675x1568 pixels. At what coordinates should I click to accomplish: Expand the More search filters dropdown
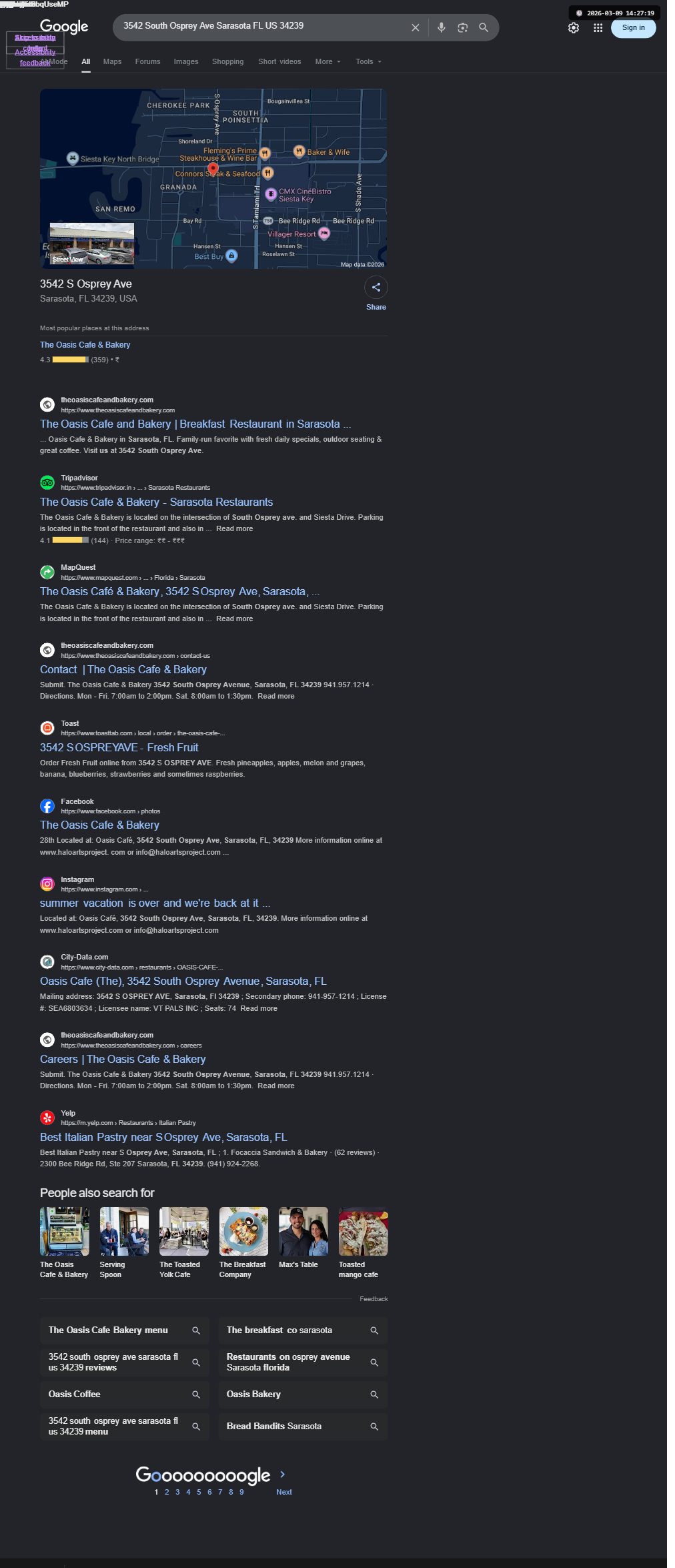[328, 61]
